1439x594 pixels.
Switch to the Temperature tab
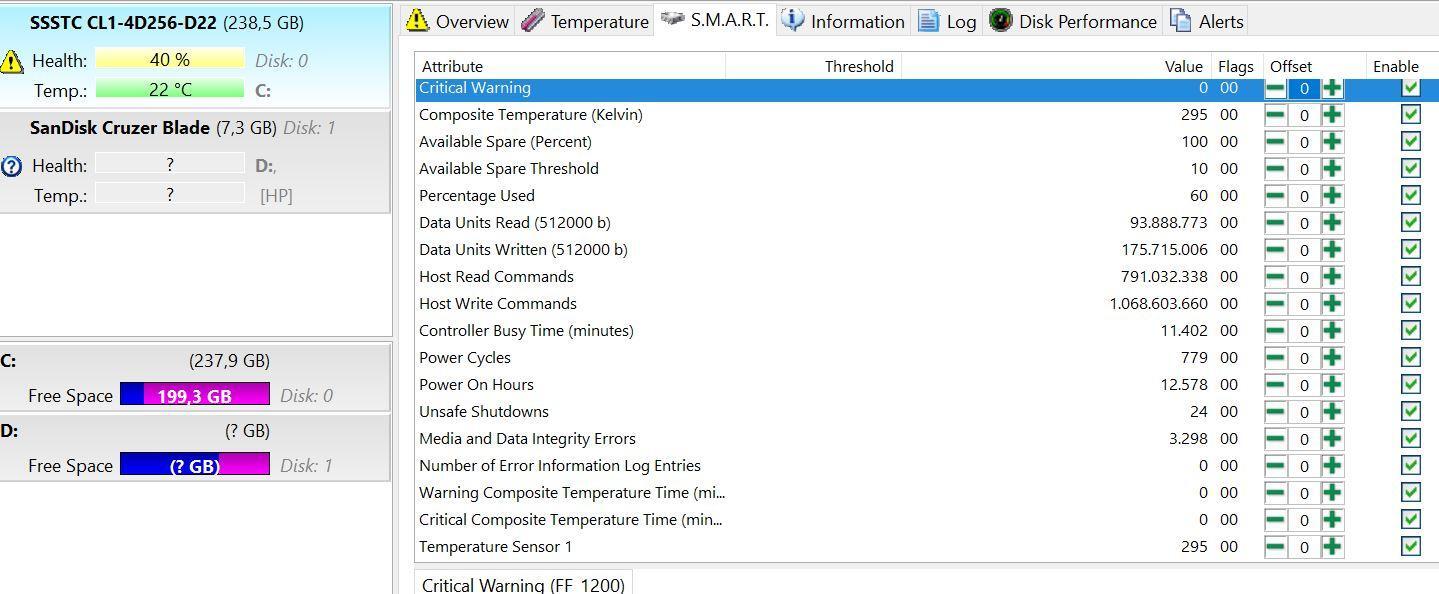coord(585,21)
